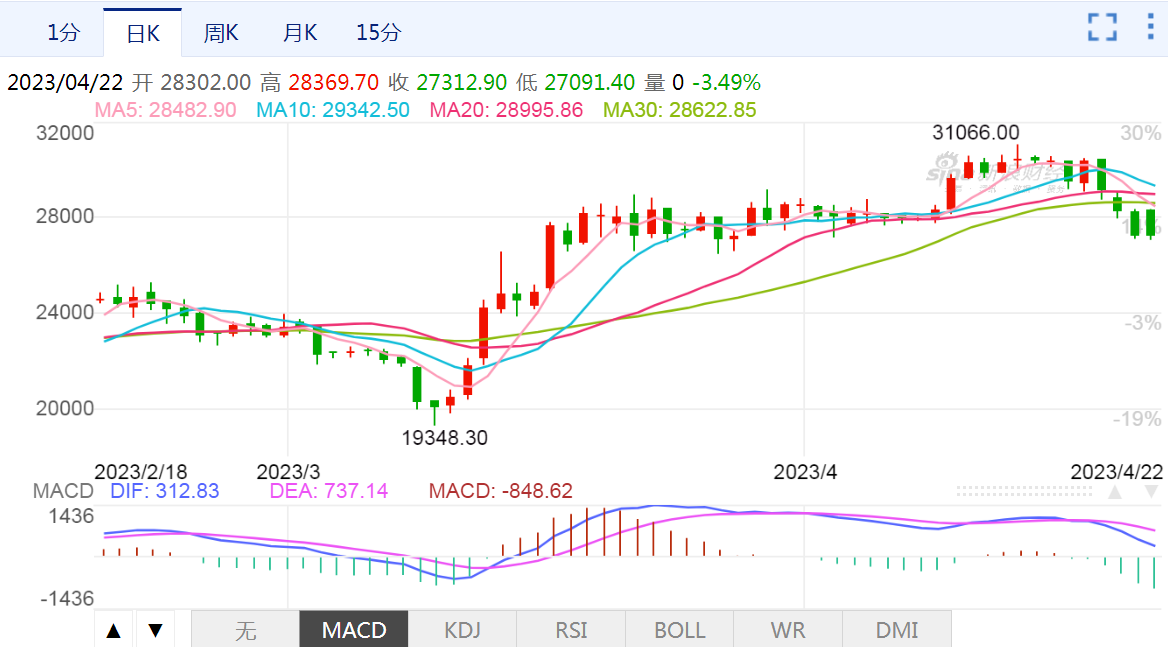Switch to the 15分 interval tab
This screenshot has height=647, width=1168.
(x=378, y=32)
